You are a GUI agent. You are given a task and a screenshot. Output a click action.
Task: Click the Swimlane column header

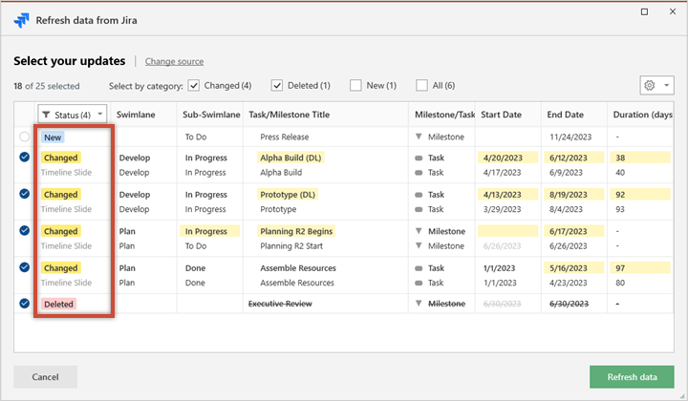pyautogui.click(x=136, y=115)
